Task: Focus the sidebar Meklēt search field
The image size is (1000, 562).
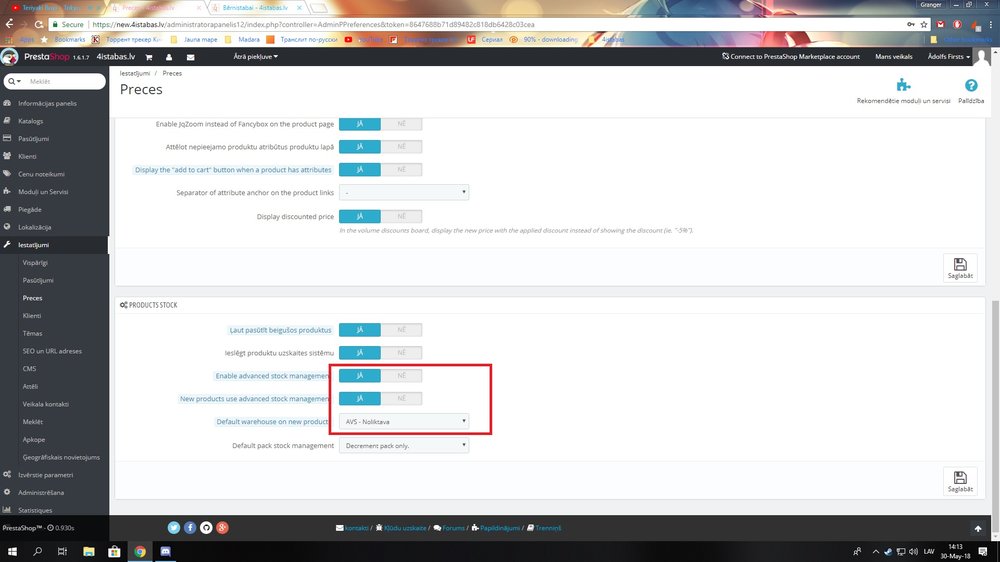Action: [x=64, y=82]
